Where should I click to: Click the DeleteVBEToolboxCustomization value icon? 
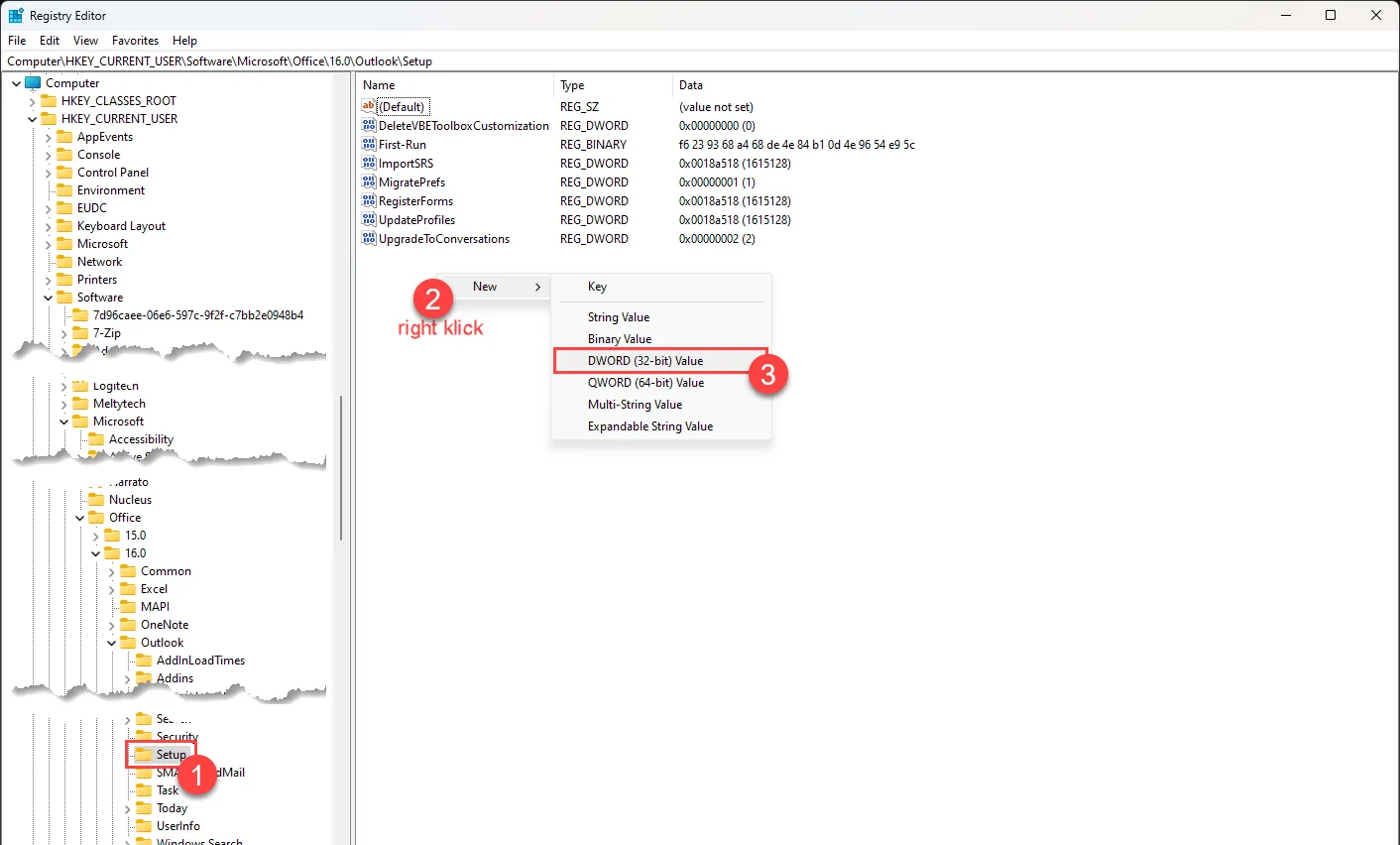(x=369, y=126)
